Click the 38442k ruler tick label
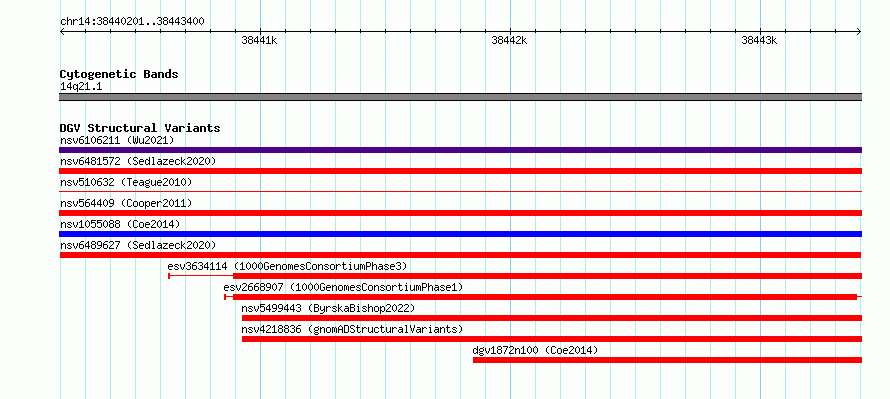Image resolution: width=890 pixels, height=399 pixels. [x=509, y=40]
